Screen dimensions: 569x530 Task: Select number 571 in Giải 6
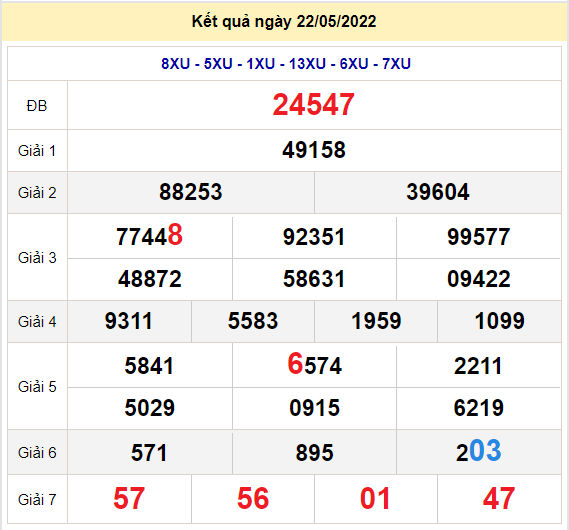[x=149, y=453]
